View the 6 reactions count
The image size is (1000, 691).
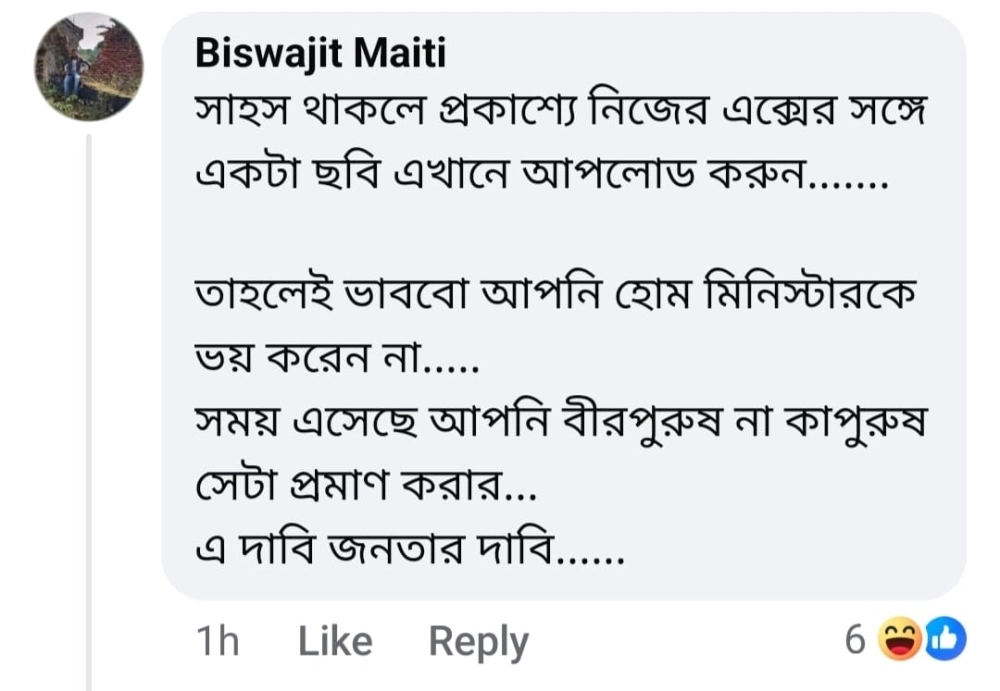pyautogui.click(x=854, y=640)
